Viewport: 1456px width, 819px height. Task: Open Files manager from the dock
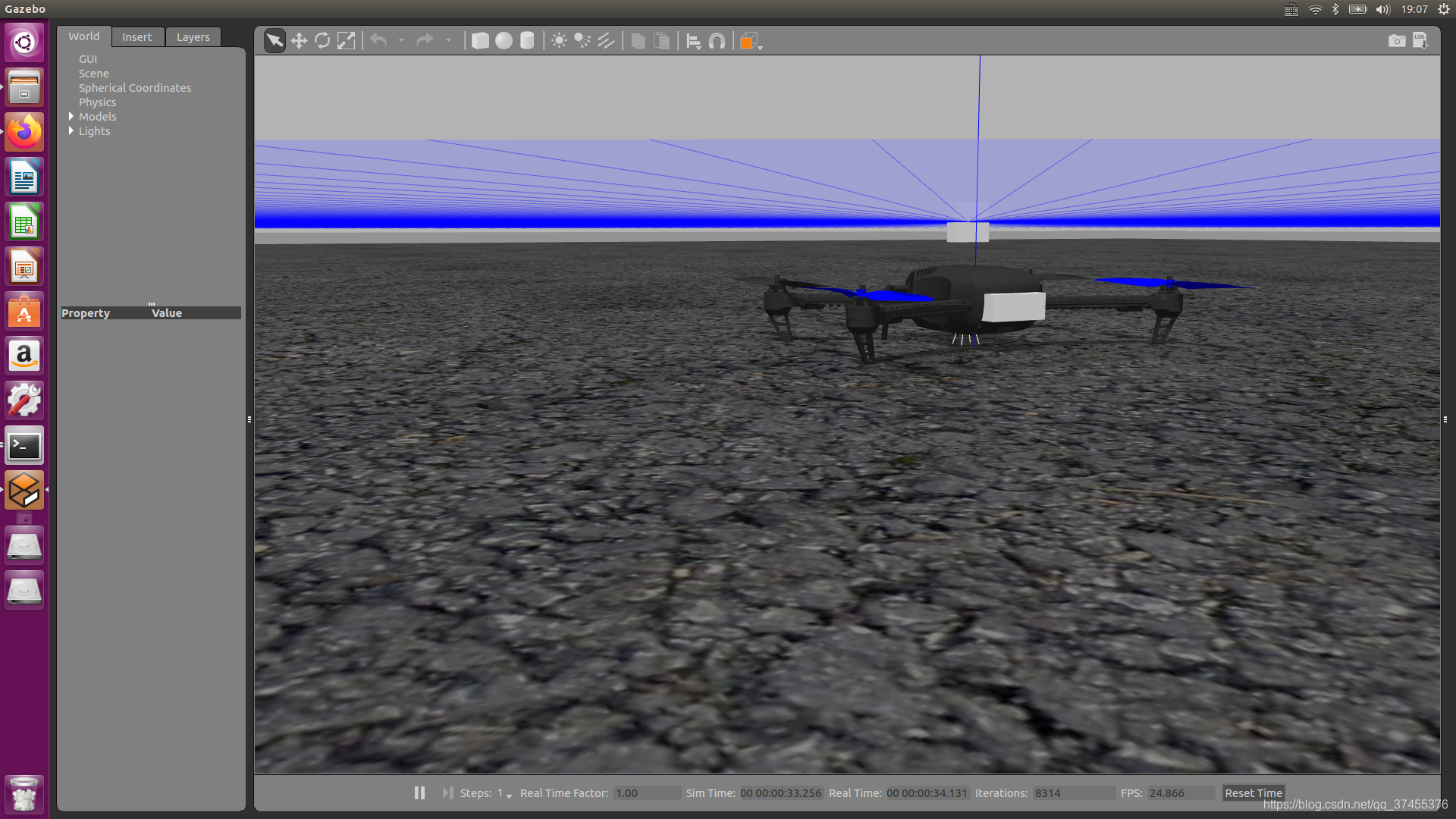click(24, 87)
